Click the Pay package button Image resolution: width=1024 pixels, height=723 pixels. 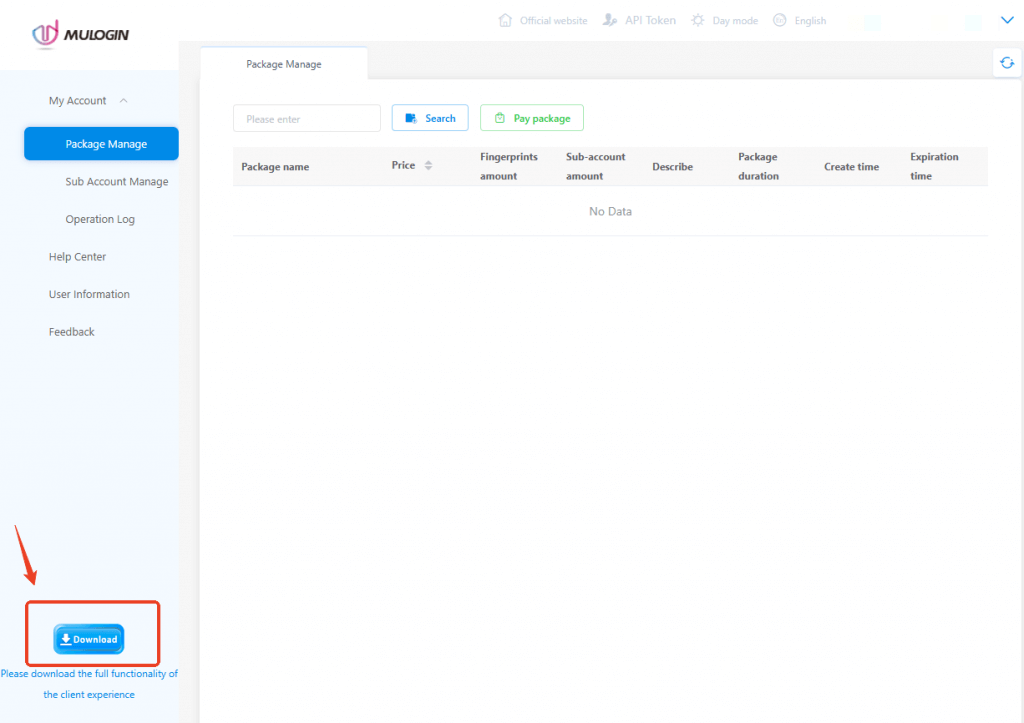pyautogui.click(x=532, y=118)
